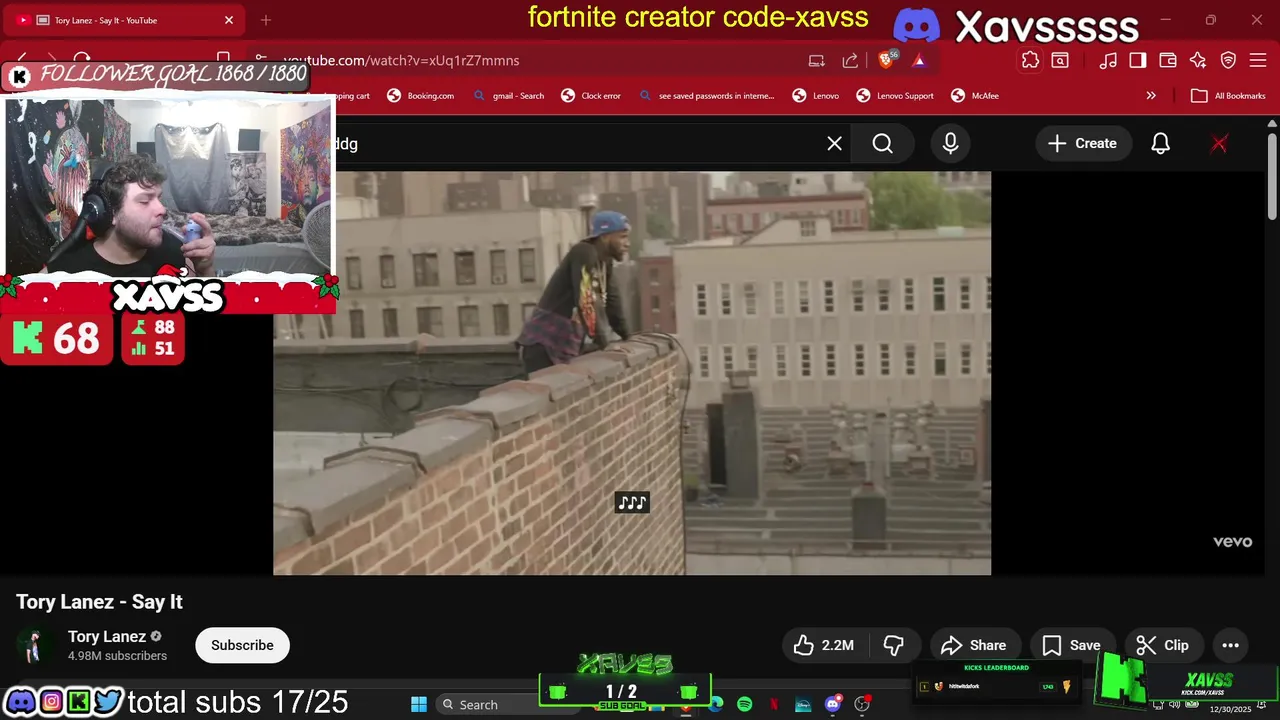The width and height of the screenshot is (1280, 720).
Task: Open the Brave Playlist music-note icon
Action: tap(1108, 60)
